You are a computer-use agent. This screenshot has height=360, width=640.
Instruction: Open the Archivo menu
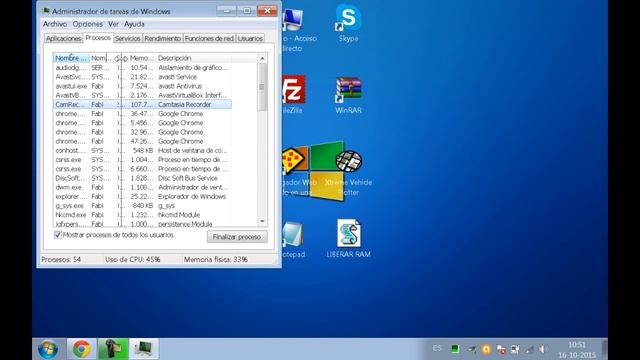[x=55, y=24]
